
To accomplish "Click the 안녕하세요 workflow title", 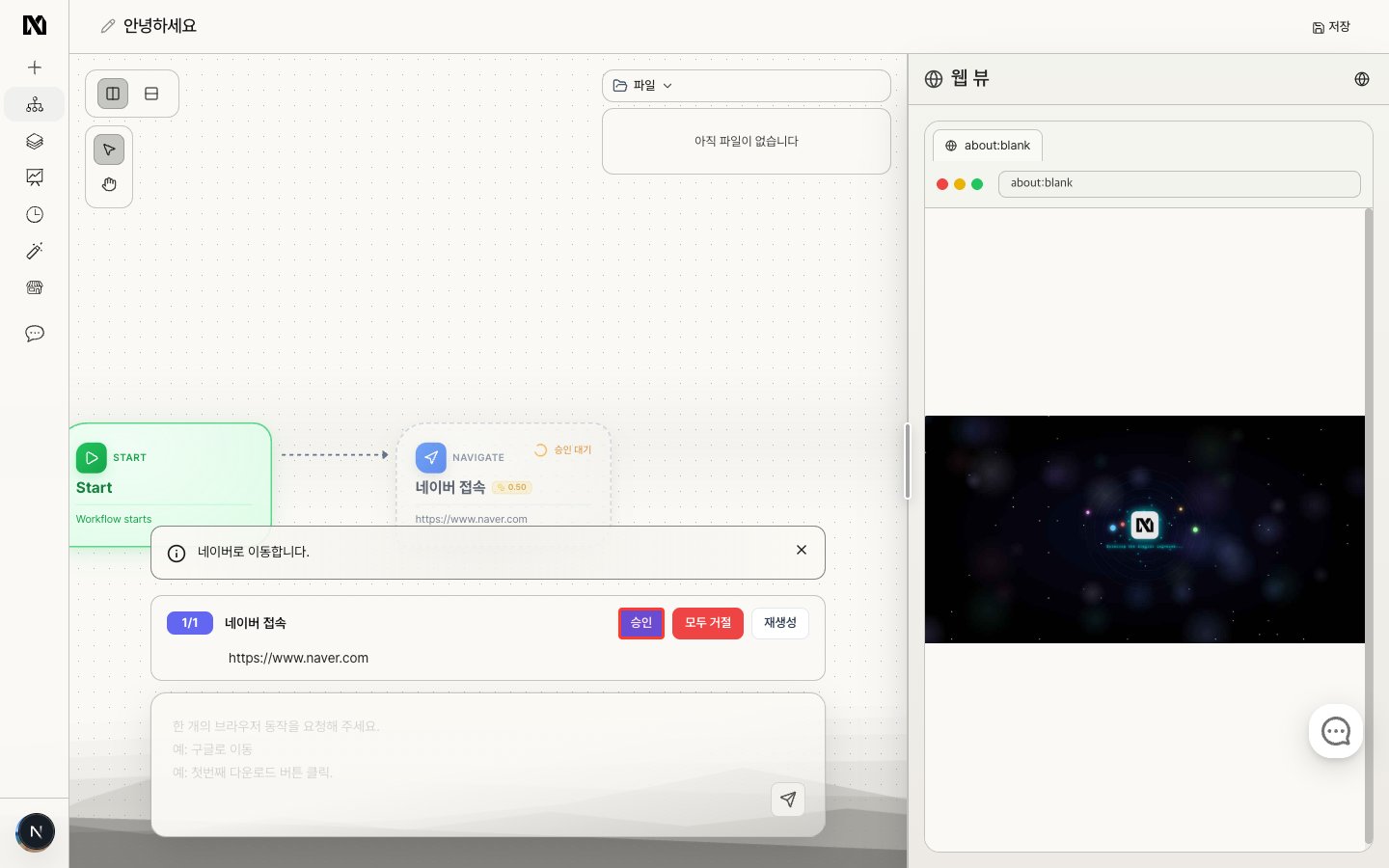I will [x=160, y=26].
